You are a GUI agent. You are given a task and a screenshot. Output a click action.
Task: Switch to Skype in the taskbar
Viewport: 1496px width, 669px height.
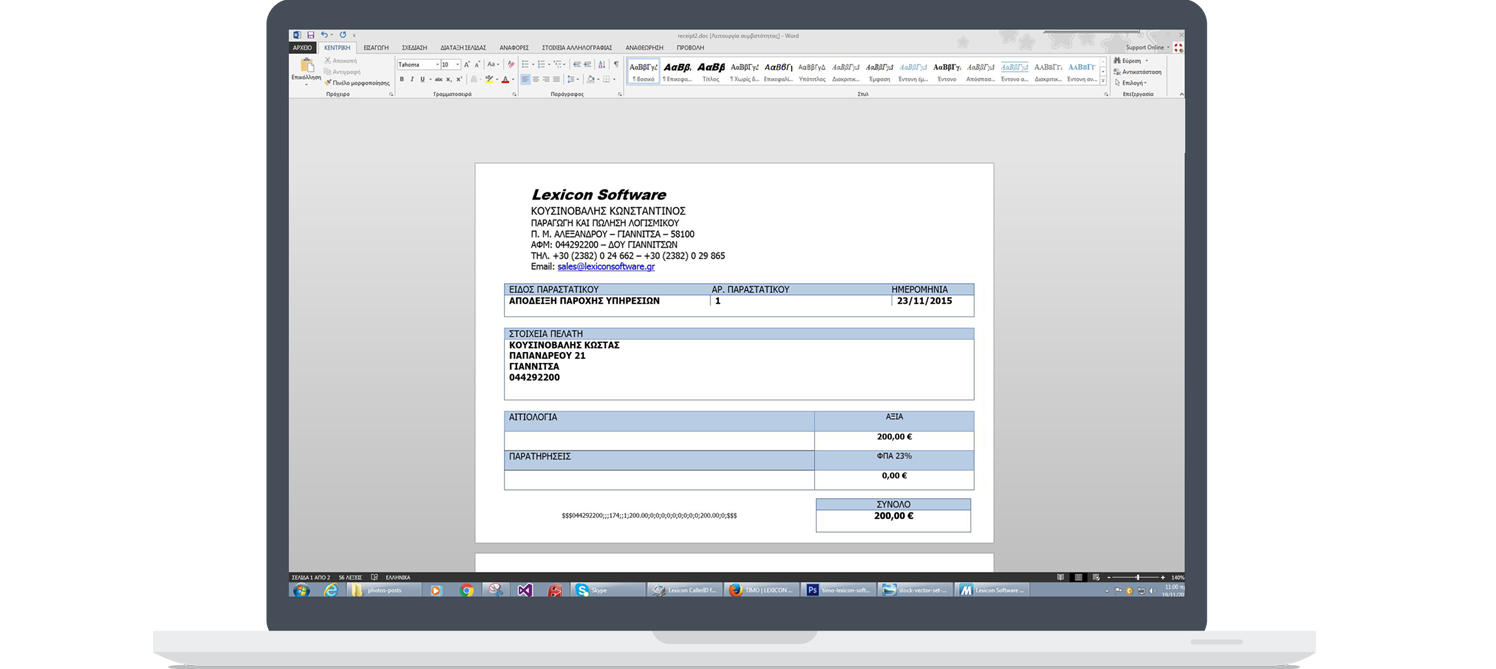pyautogui.click(x=608, y=591)
